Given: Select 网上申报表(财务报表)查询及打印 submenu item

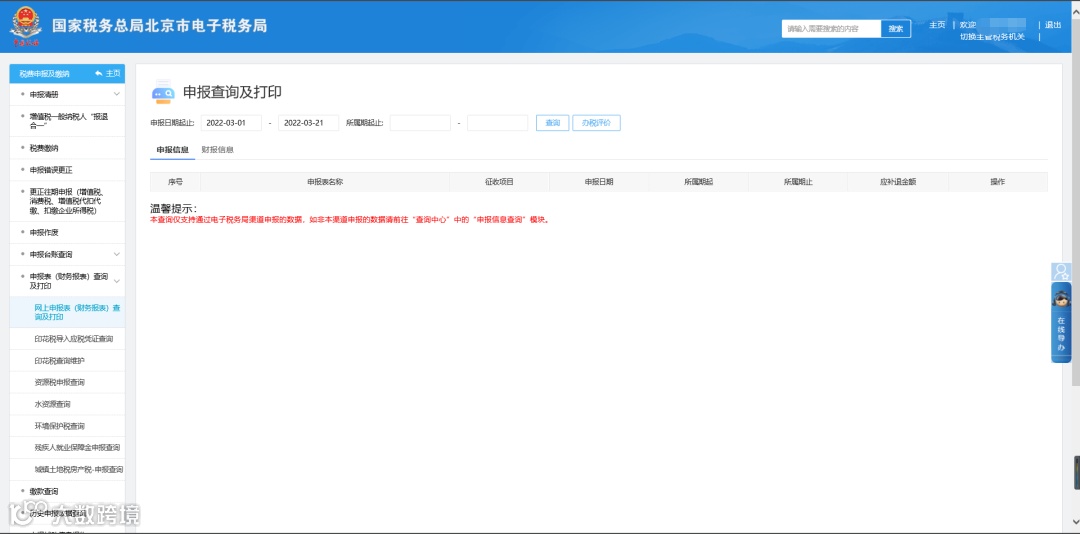Looking at the screenshot, I should point(68,312).
